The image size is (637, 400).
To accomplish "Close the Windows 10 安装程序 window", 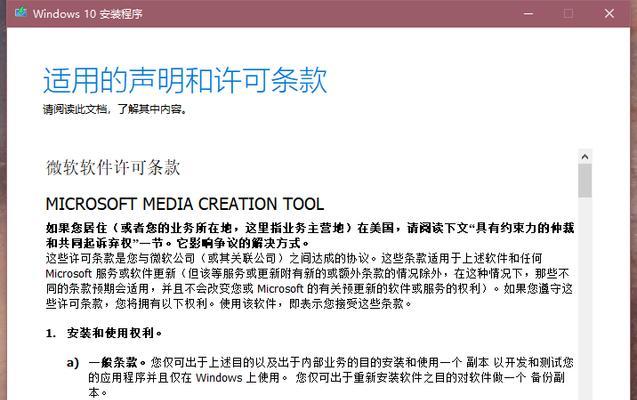I will coord(609,14).
